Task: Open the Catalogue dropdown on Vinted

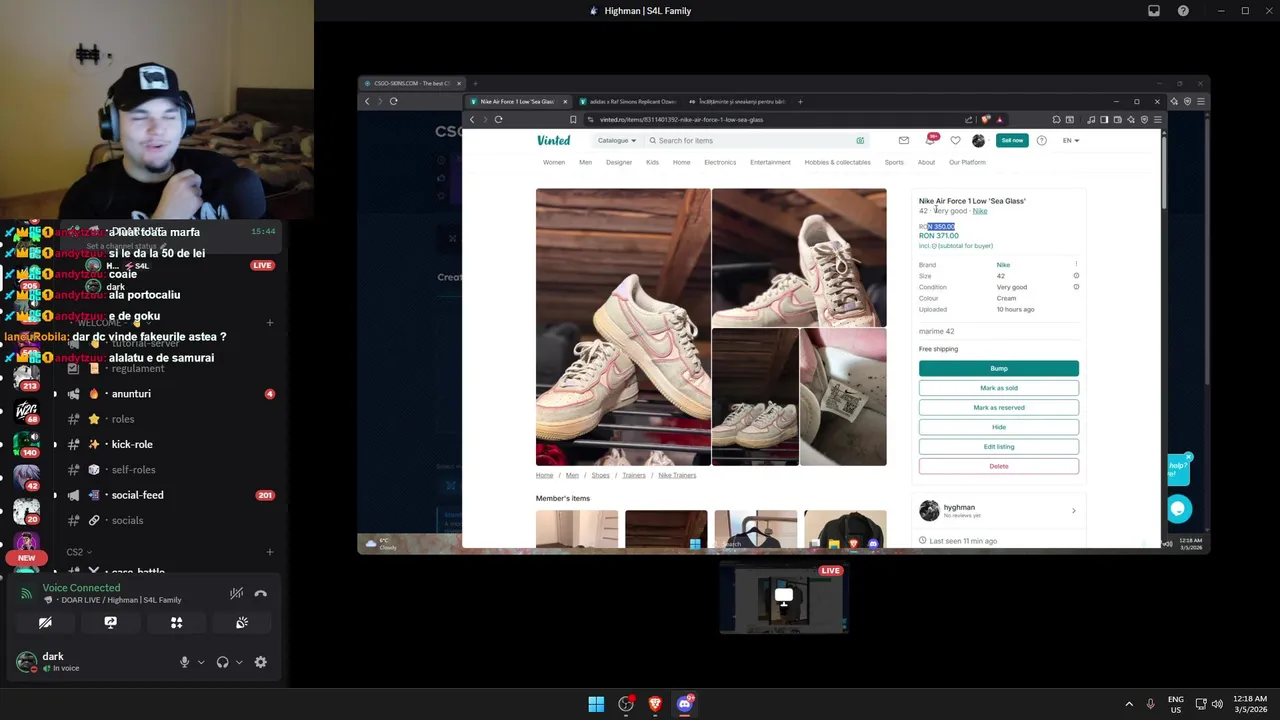Action: pos(617,141)
